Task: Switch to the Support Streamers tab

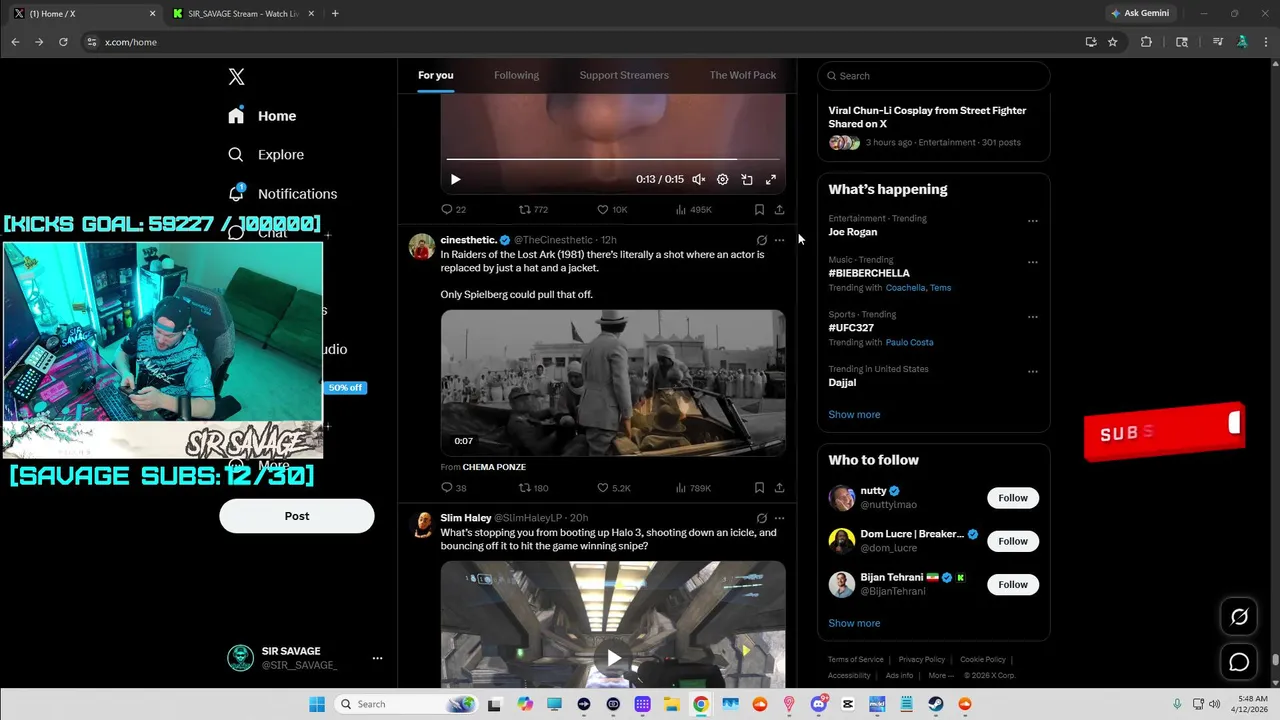Action: click(624, 75)
